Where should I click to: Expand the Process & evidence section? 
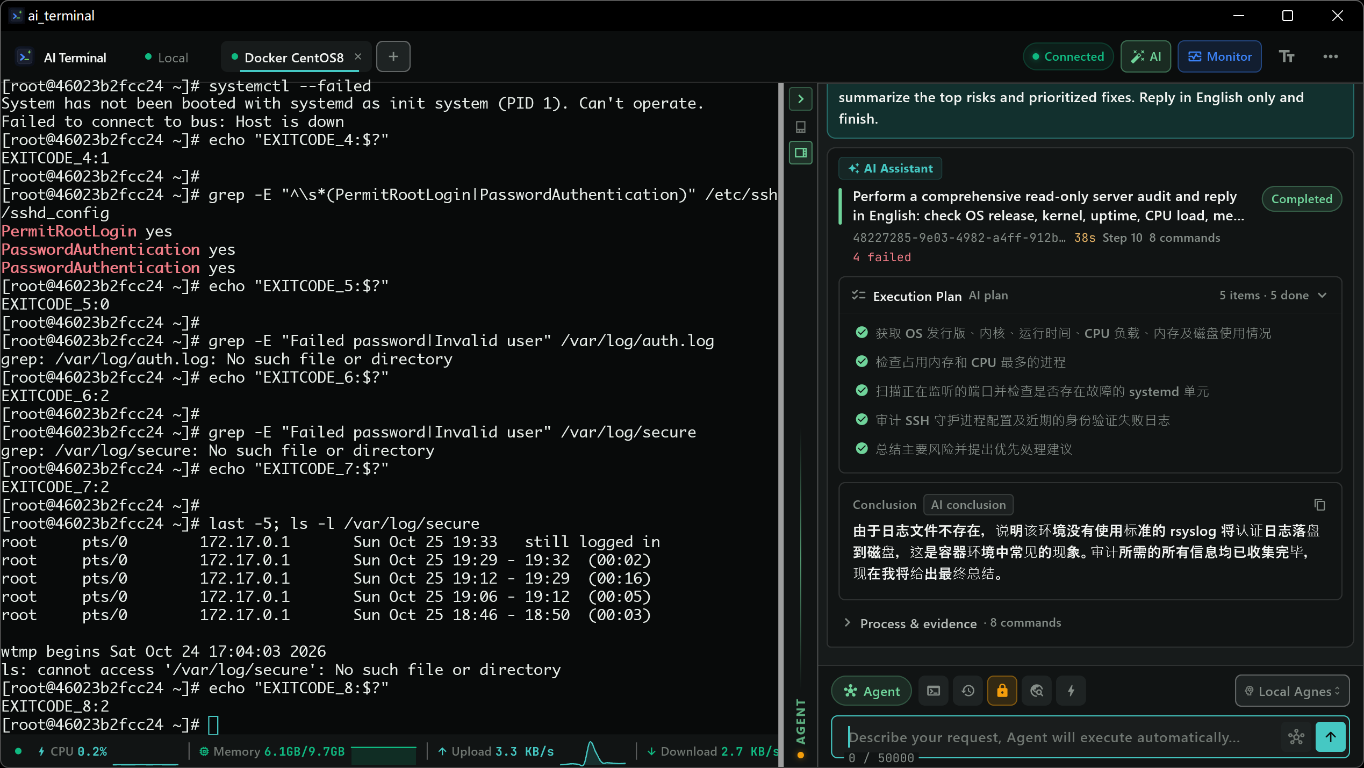coord(952,623)
